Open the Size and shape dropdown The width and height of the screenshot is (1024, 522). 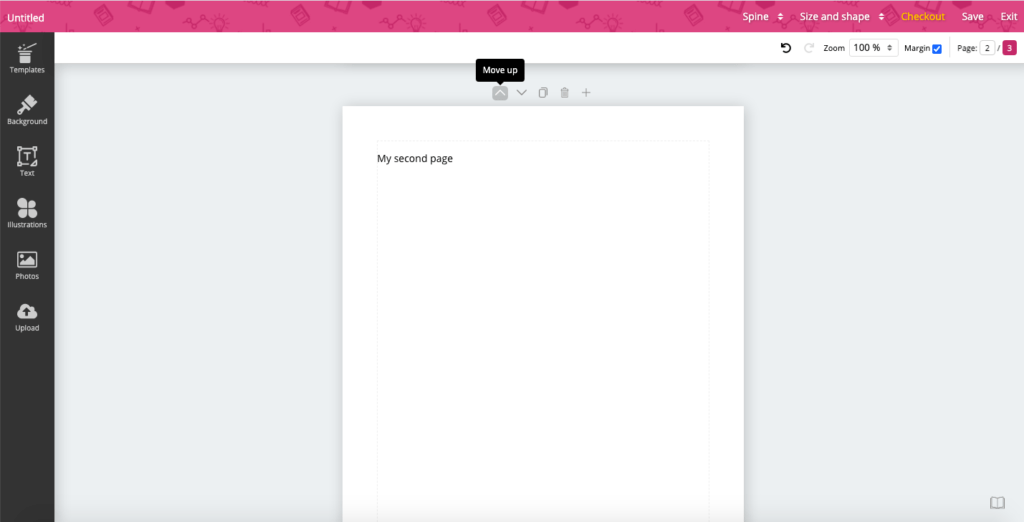(x=842, y=16)
